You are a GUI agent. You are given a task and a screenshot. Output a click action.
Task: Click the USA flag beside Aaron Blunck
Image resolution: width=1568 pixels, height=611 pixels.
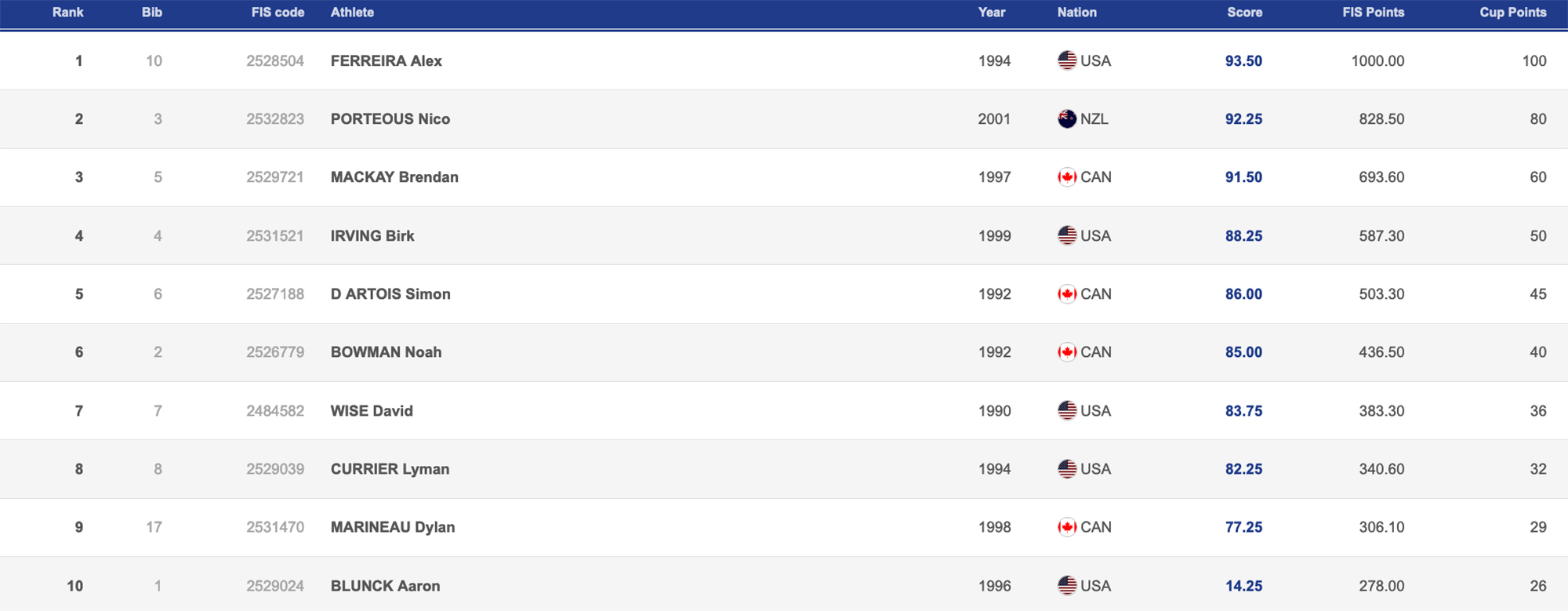(x=1067, y=585)
